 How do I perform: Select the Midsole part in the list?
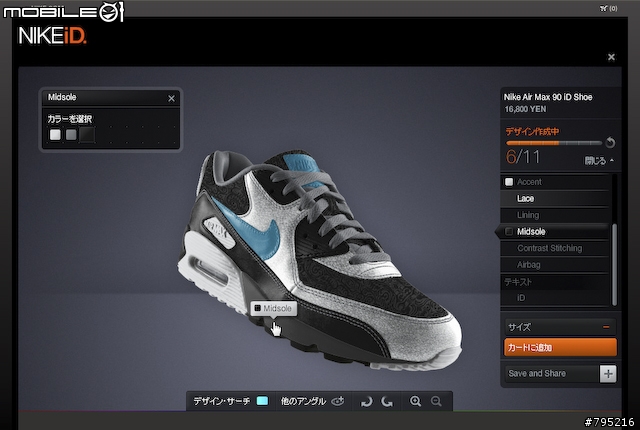point(555,232)
